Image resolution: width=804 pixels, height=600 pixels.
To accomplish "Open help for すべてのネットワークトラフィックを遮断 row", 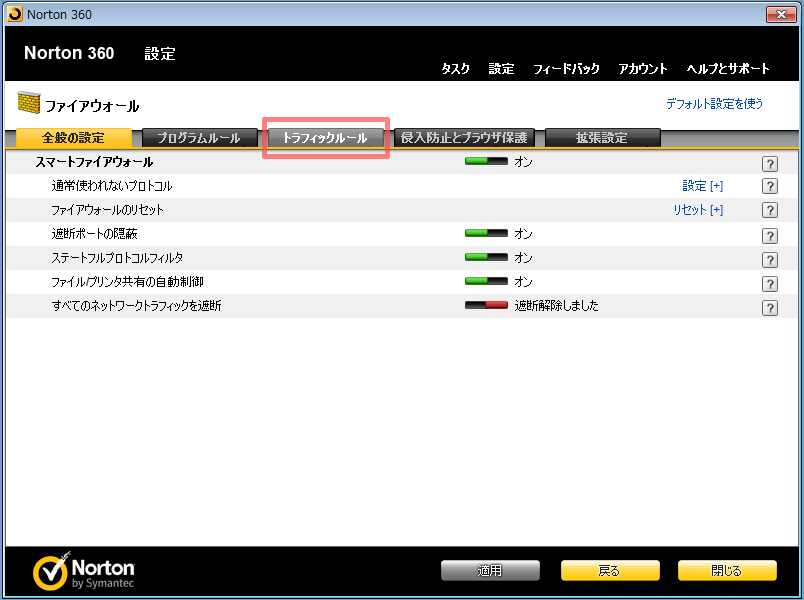I will coord(770,308).
